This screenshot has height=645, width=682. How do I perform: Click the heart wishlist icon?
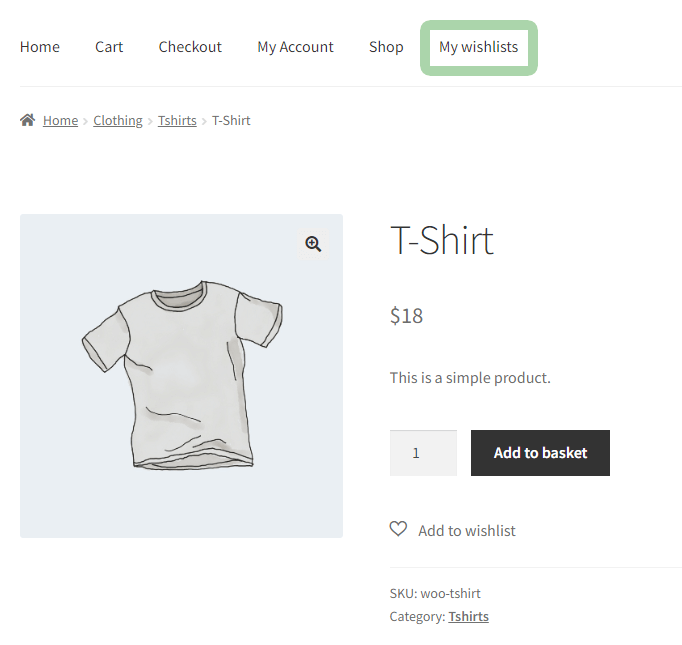tap(398, 529)
